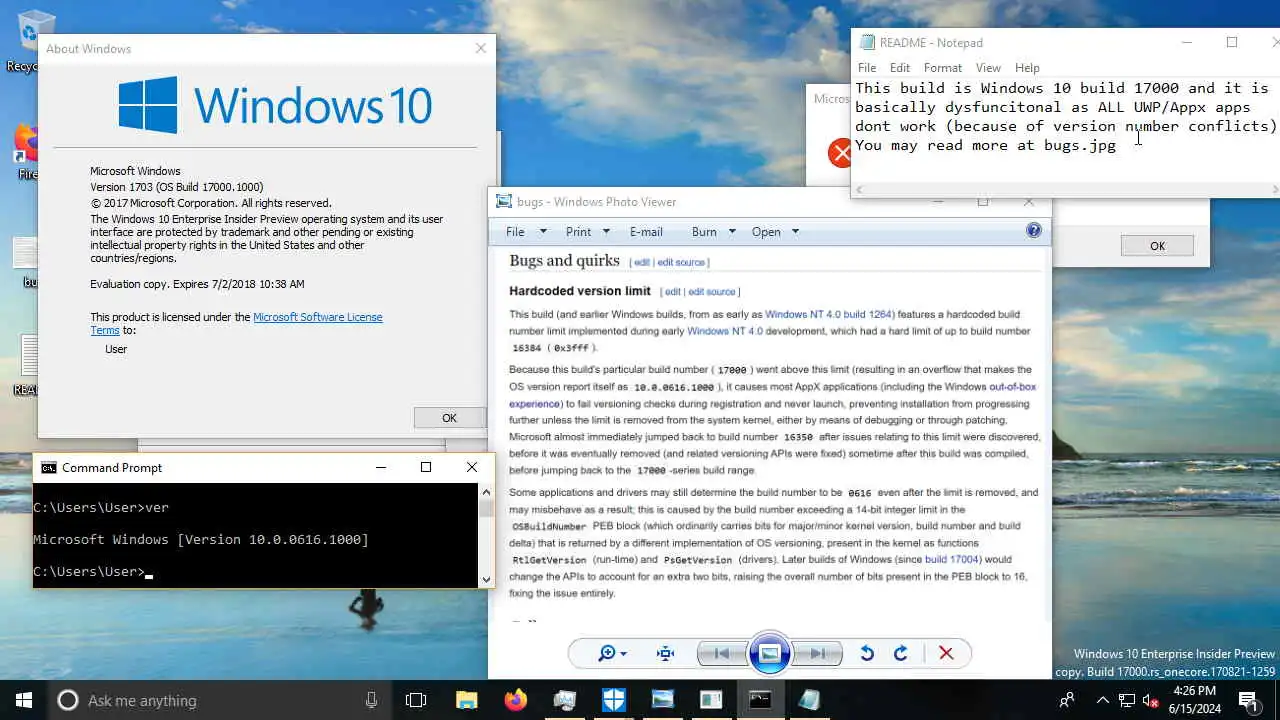The height and width of the screenshot is (720, 1280).
Task: Click the Photo Viewer title bar icon
Action: 504,201
